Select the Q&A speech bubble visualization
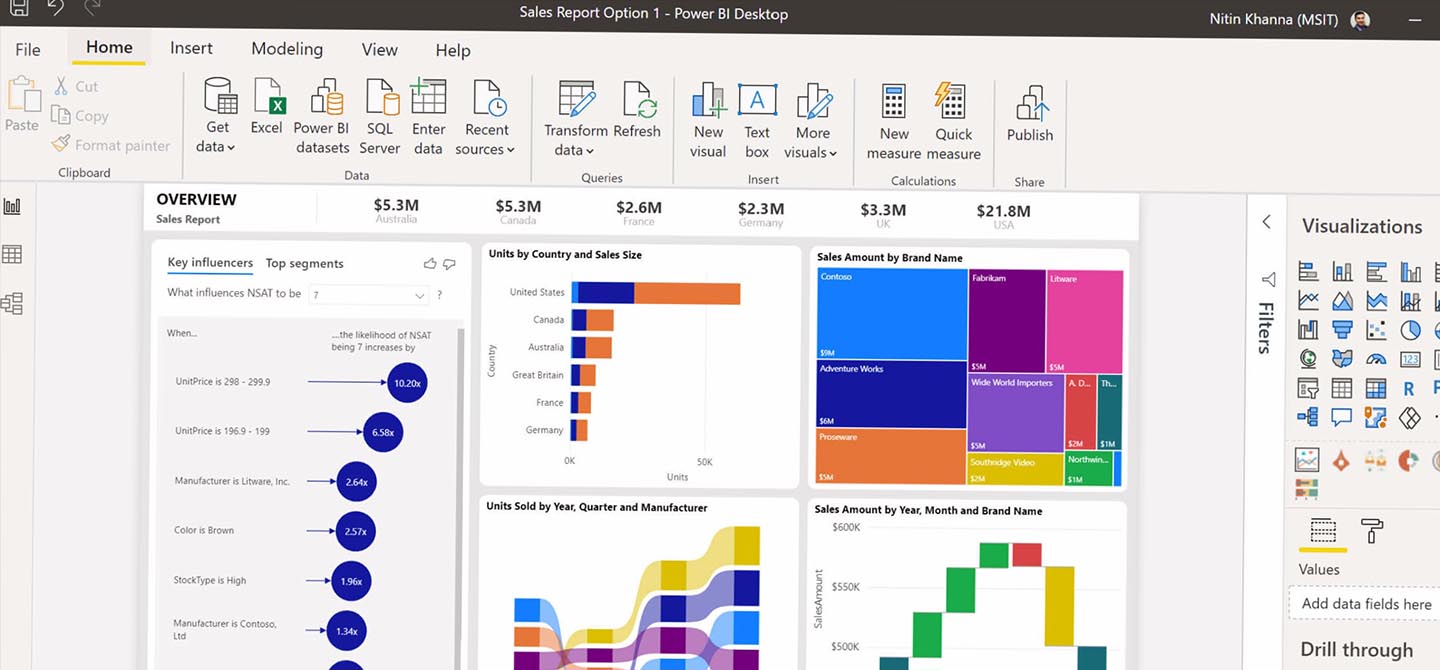 coord(1342,417)
